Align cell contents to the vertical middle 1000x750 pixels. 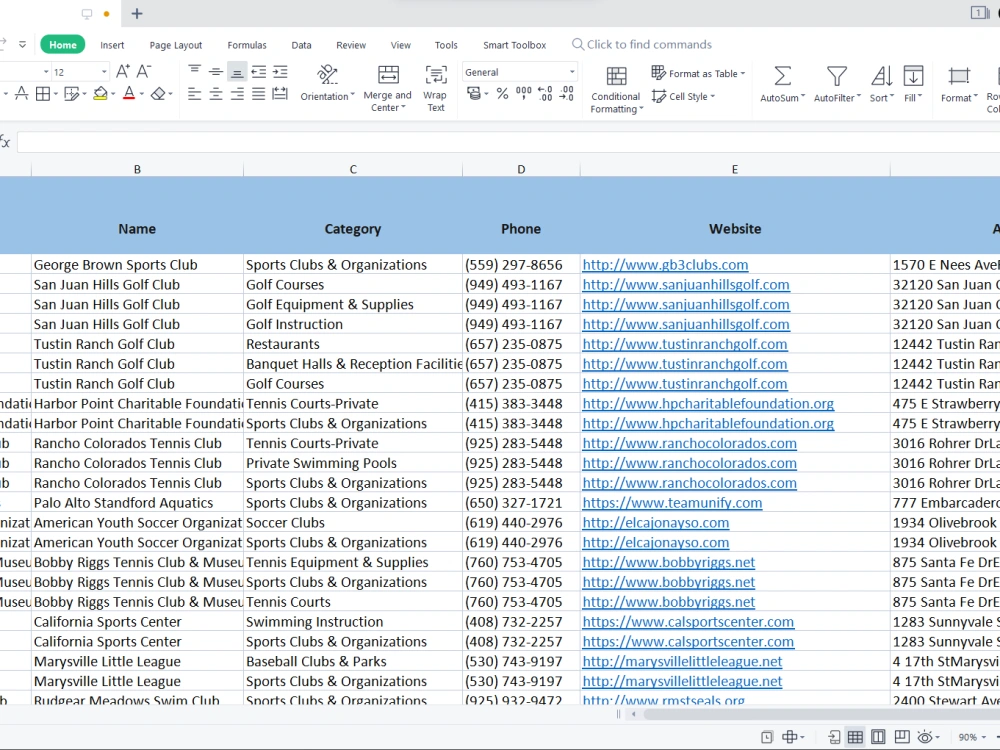coord(216,71)
